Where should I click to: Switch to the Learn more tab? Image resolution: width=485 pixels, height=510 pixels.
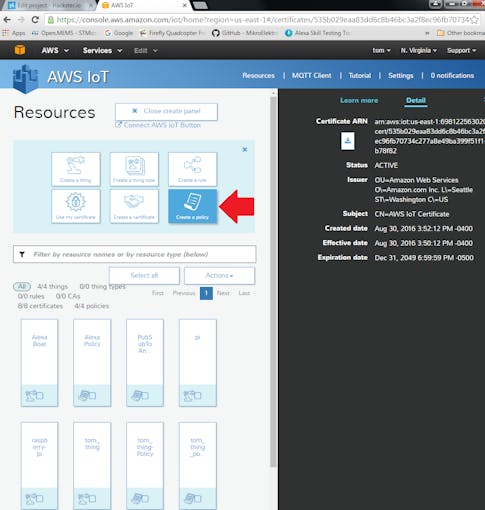point(359,100)
